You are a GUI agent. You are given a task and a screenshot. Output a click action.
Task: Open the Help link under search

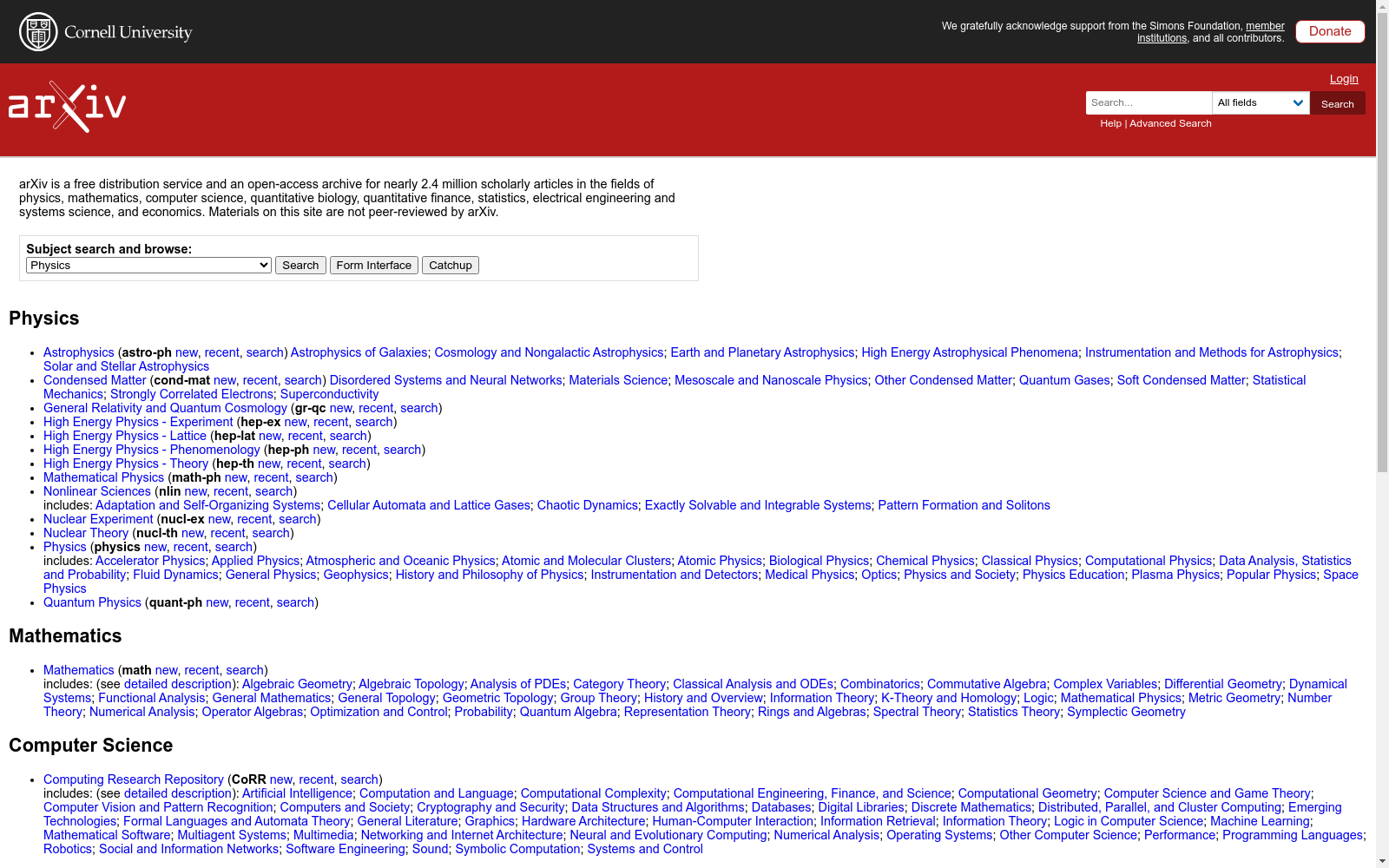click(x=1110, y=123)
